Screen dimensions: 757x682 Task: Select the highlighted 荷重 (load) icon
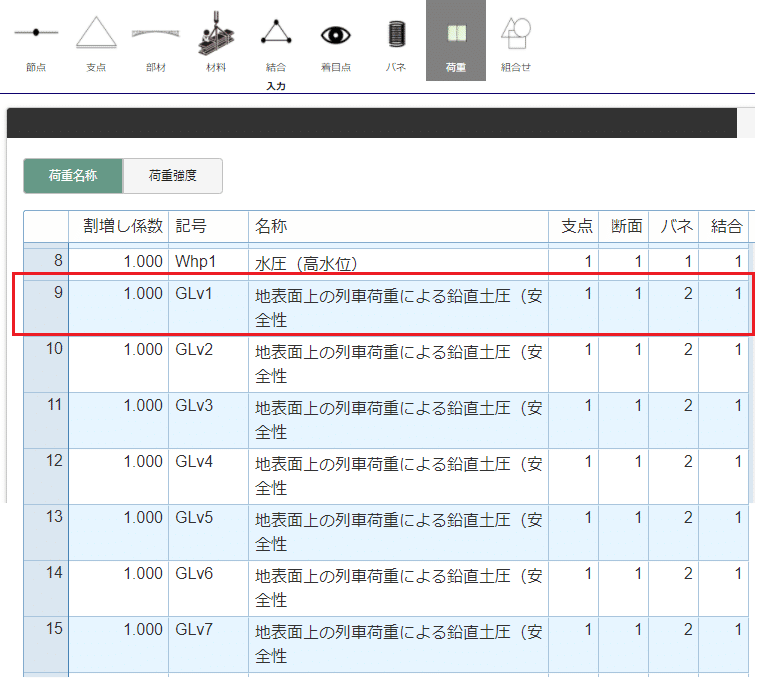pos(456,41)
